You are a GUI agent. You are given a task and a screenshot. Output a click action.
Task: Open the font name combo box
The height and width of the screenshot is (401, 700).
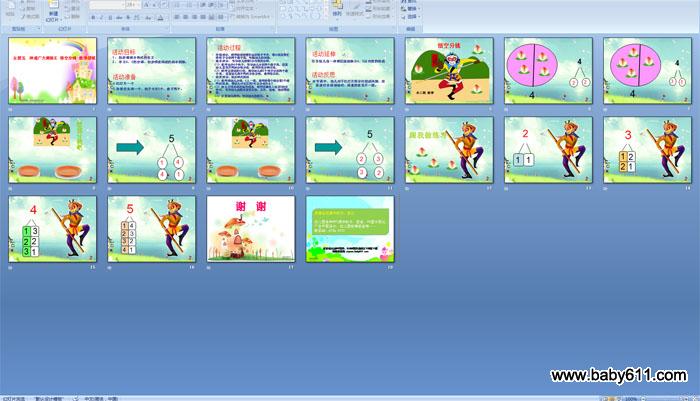click(x=107, y=5)
